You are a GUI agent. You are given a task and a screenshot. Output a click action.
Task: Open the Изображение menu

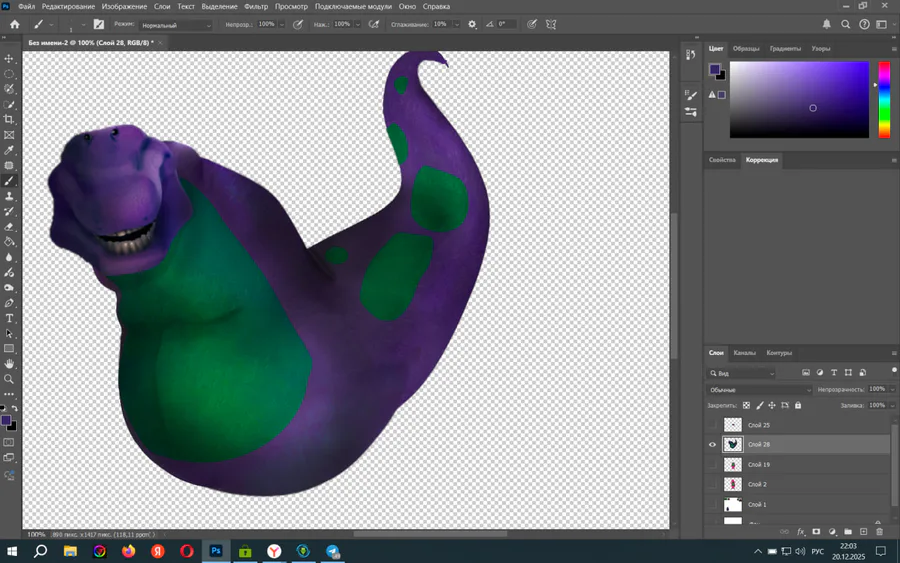click(125, 6)
